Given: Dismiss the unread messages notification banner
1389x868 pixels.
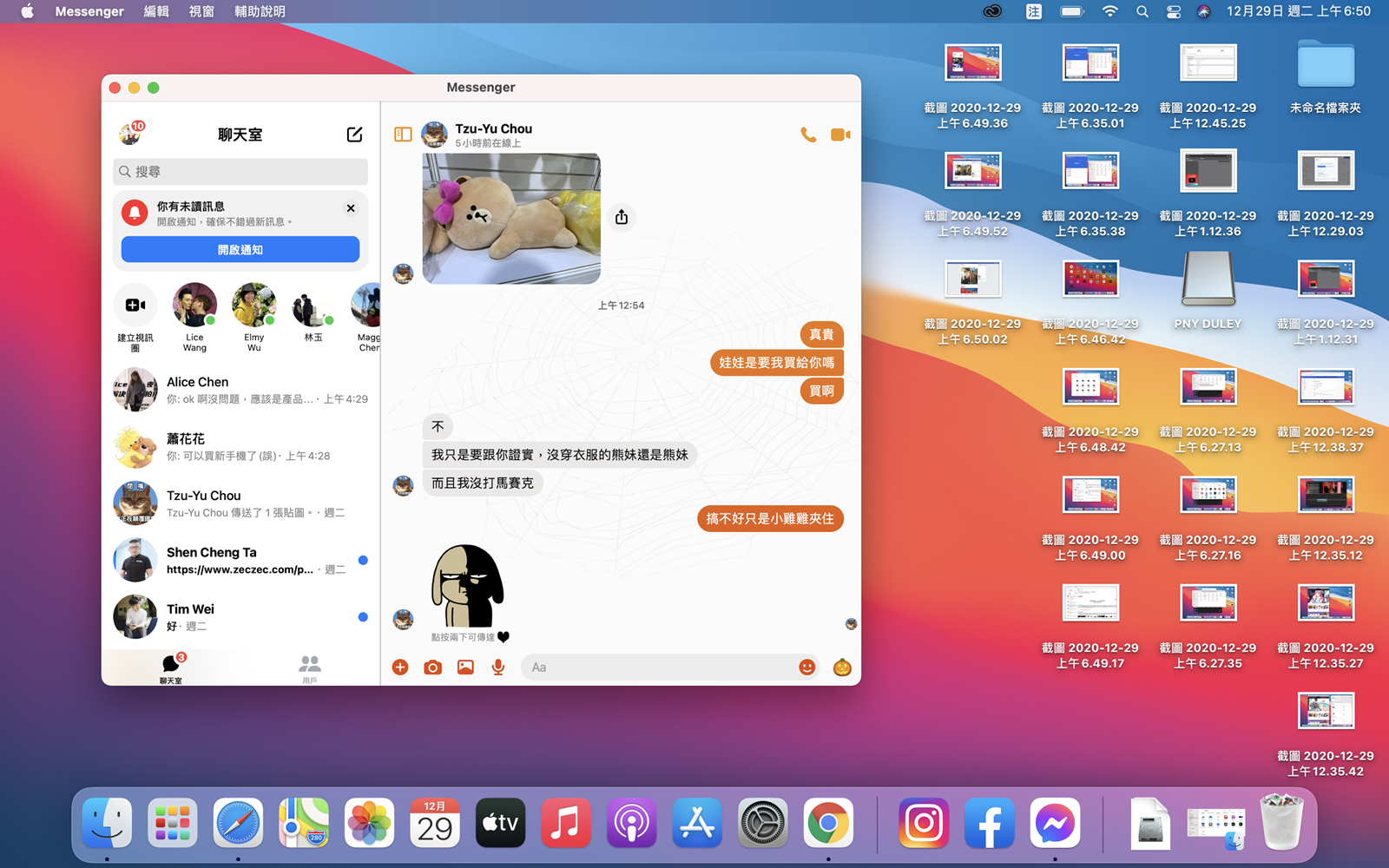Looking at the screenshot, I should [x=351, y=208].
